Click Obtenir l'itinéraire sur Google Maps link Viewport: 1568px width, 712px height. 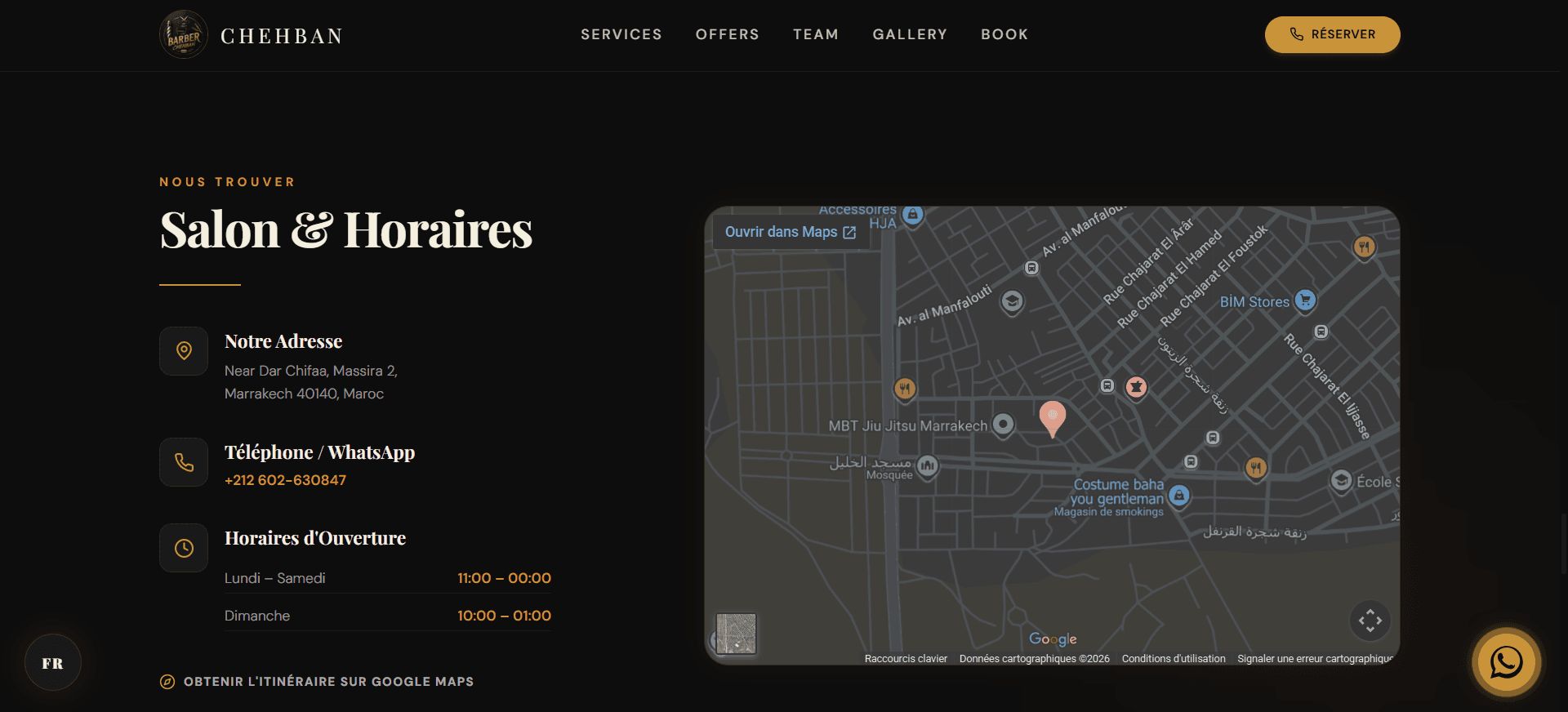tap(317, 682)
